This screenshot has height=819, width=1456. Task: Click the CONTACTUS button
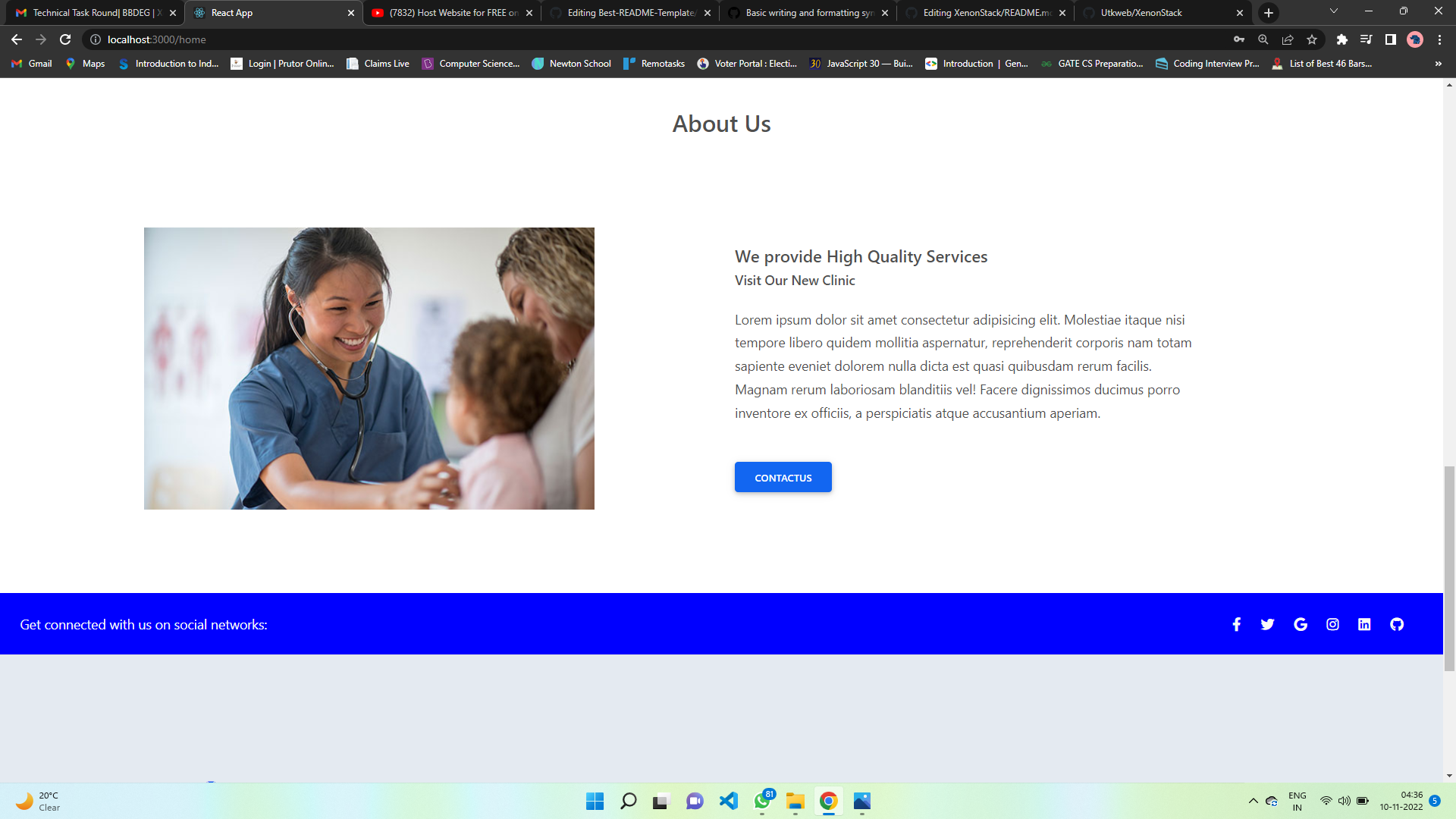tap(783, 477)
